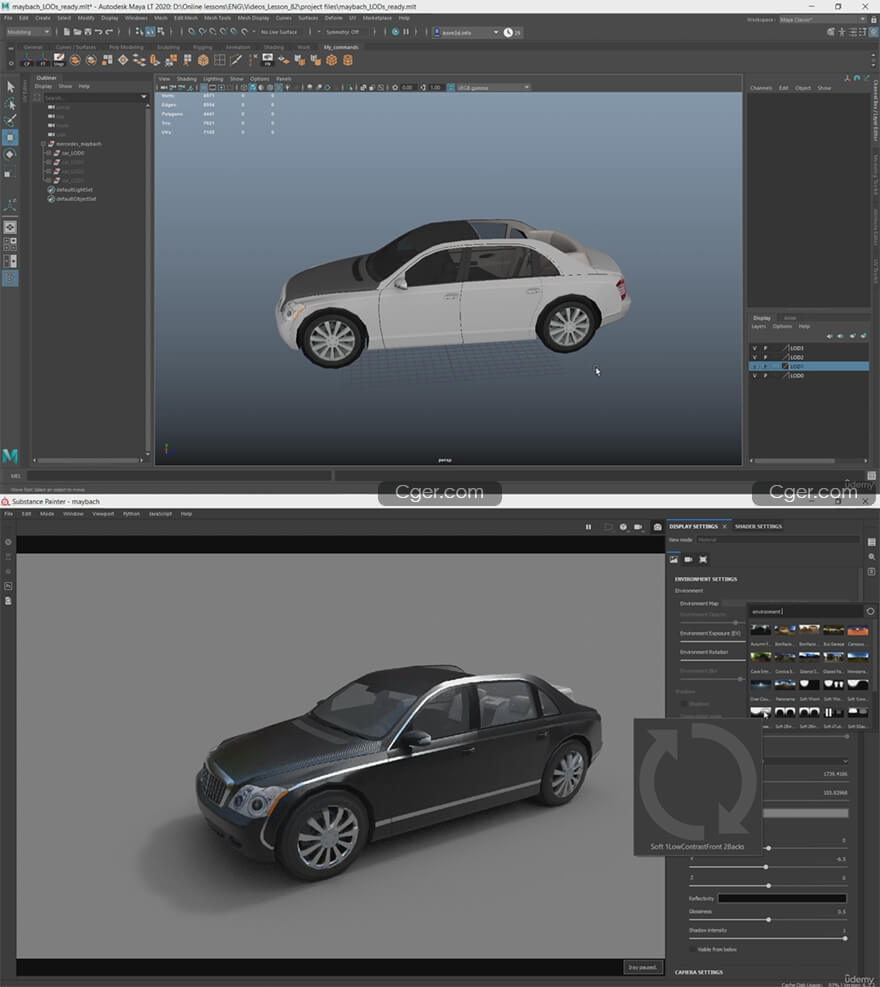Open environment settings image icon in Display Settings
Image resolution: width=880 pixels, height=987 pixels.
pos(674,559)
